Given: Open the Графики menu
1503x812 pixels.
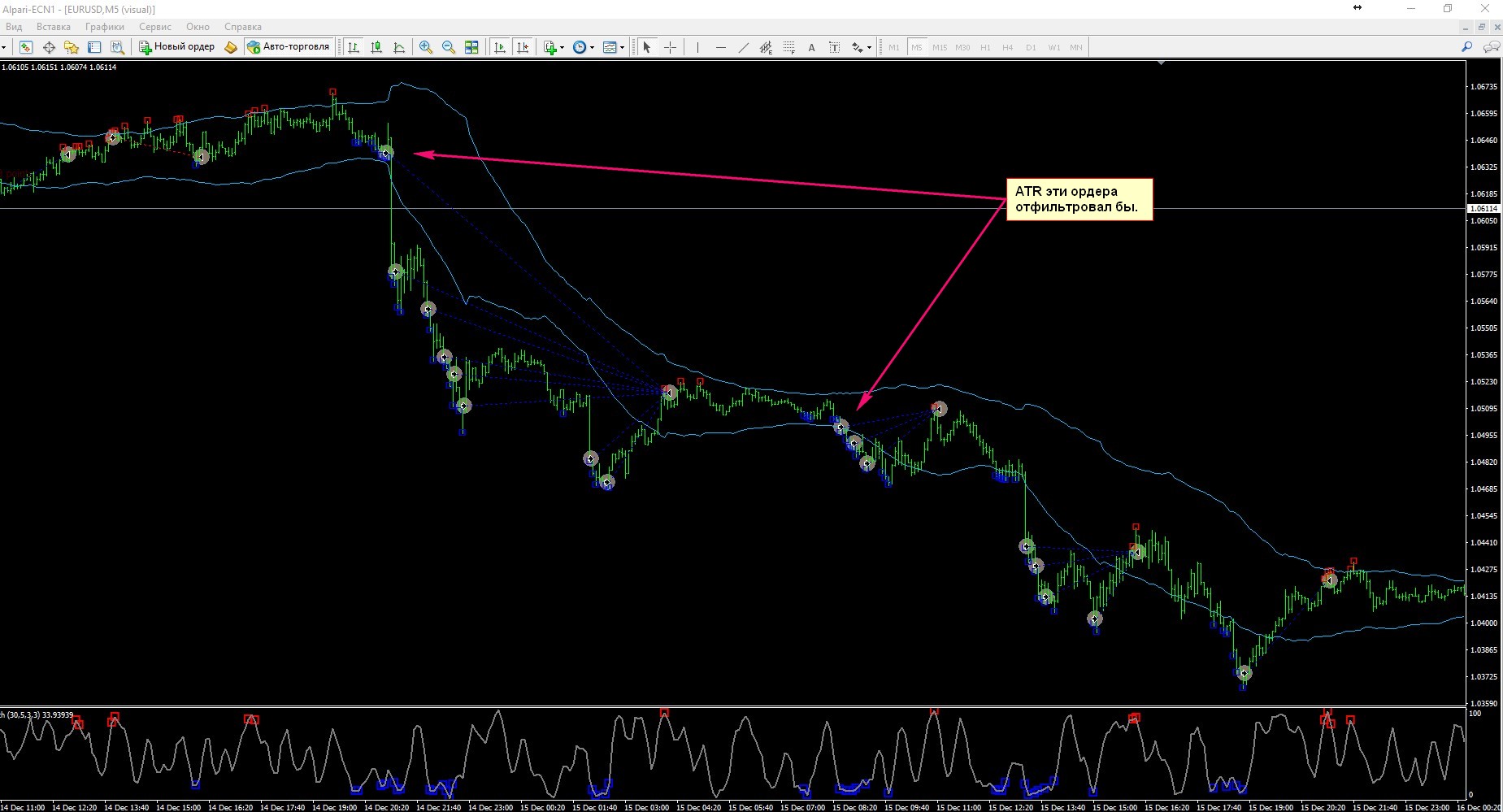Looking at the screenshot, I should (x=105, y=27).
